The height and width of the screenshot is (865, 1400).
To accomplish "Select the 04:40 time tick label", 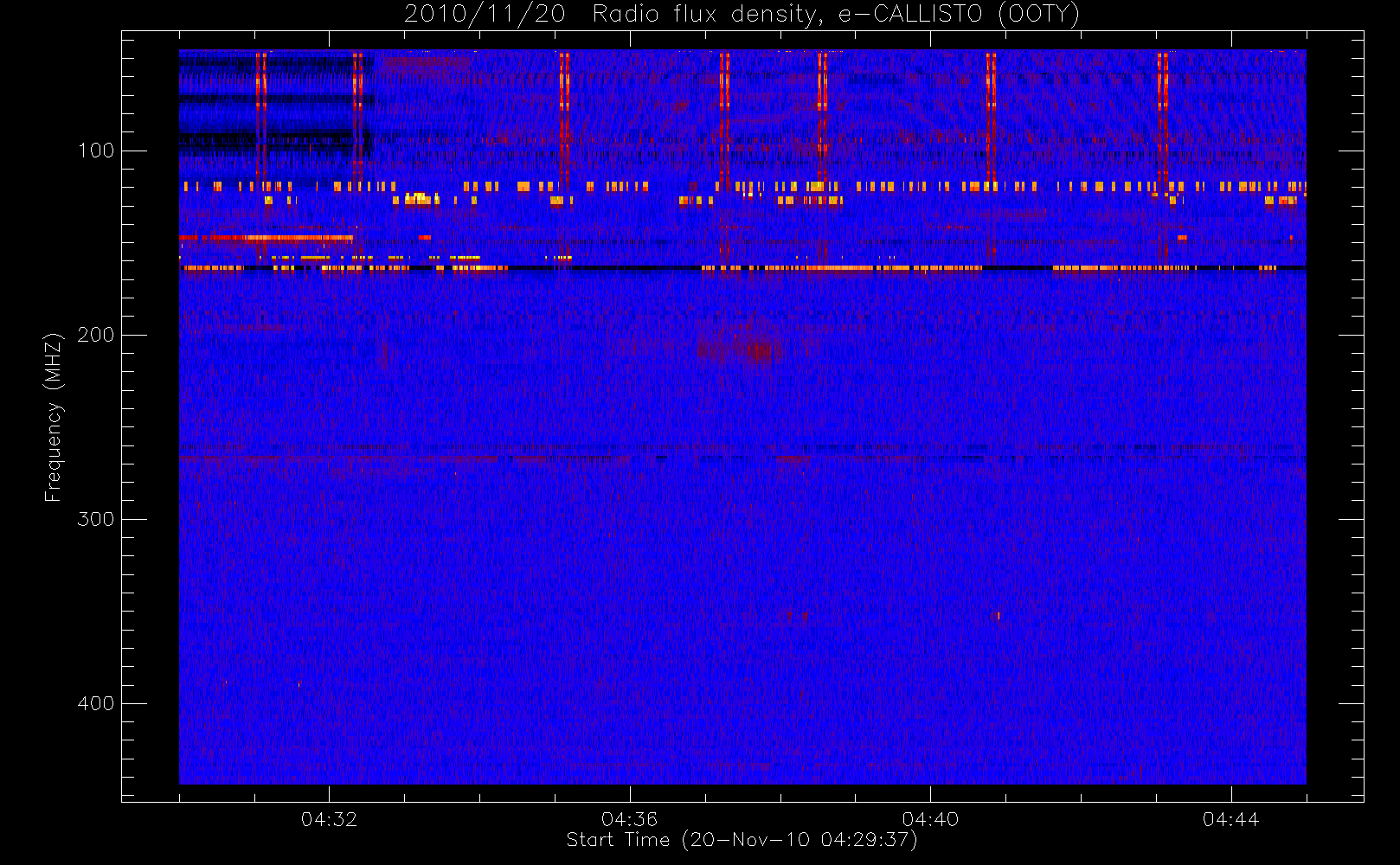I will click(930, 819).
